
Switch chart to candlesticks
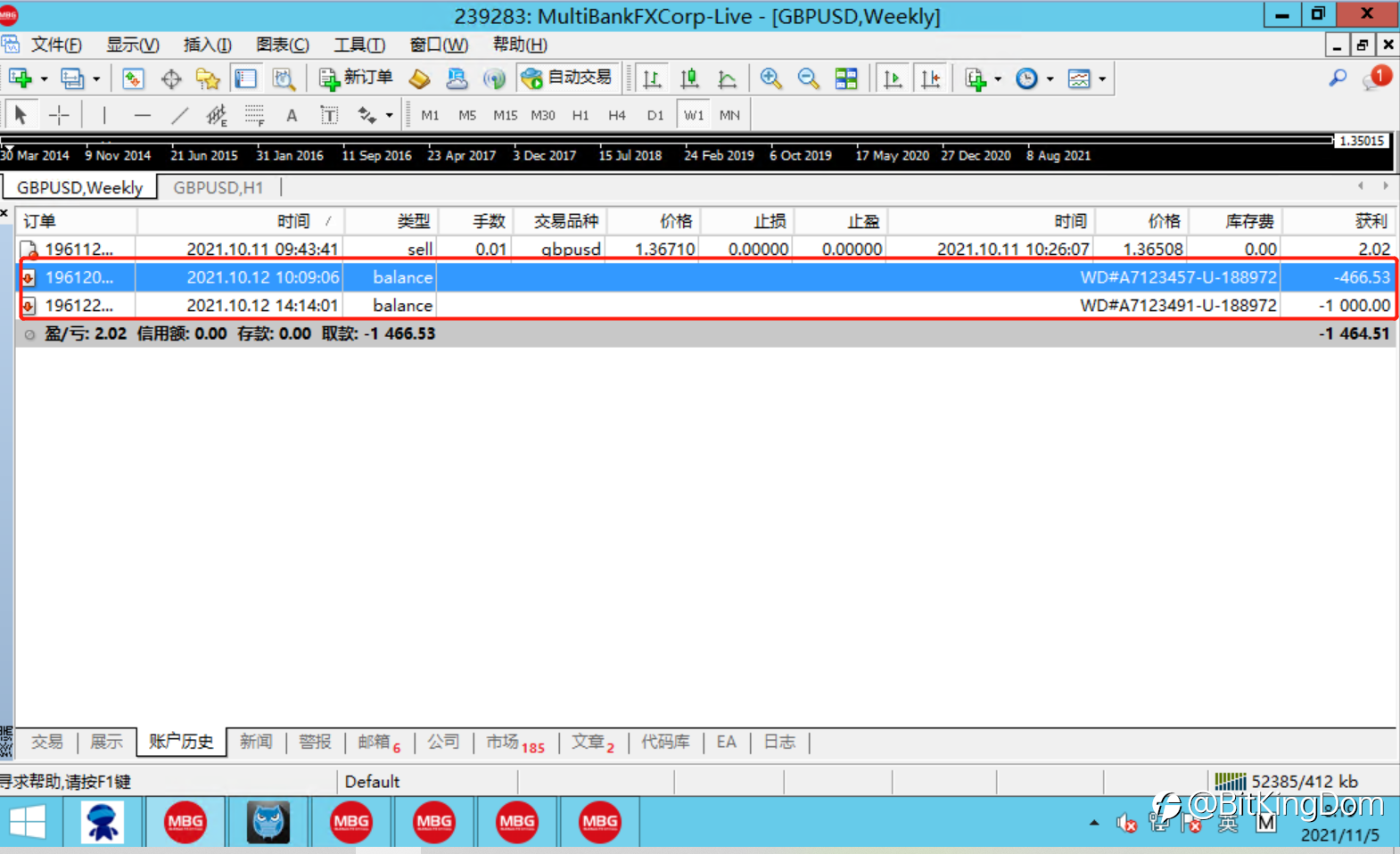(689, 78)
